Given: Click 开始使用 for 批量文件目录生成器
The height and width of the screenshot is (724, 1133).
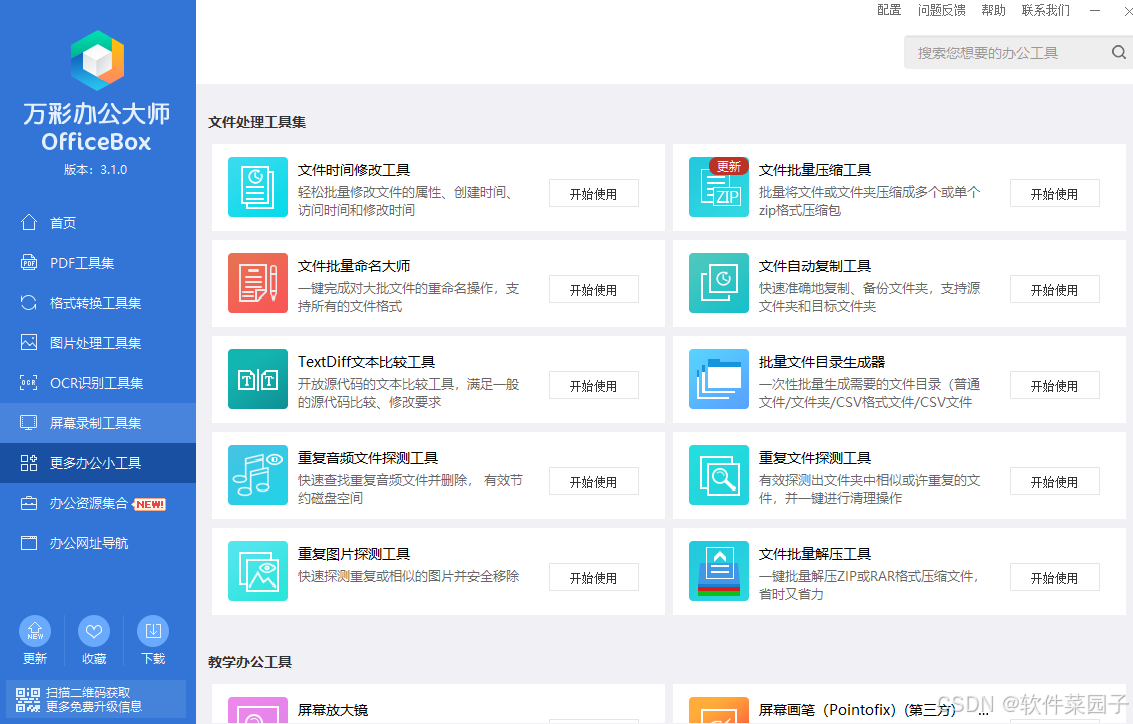Looking at the screenshot, I should point(1054,386).
